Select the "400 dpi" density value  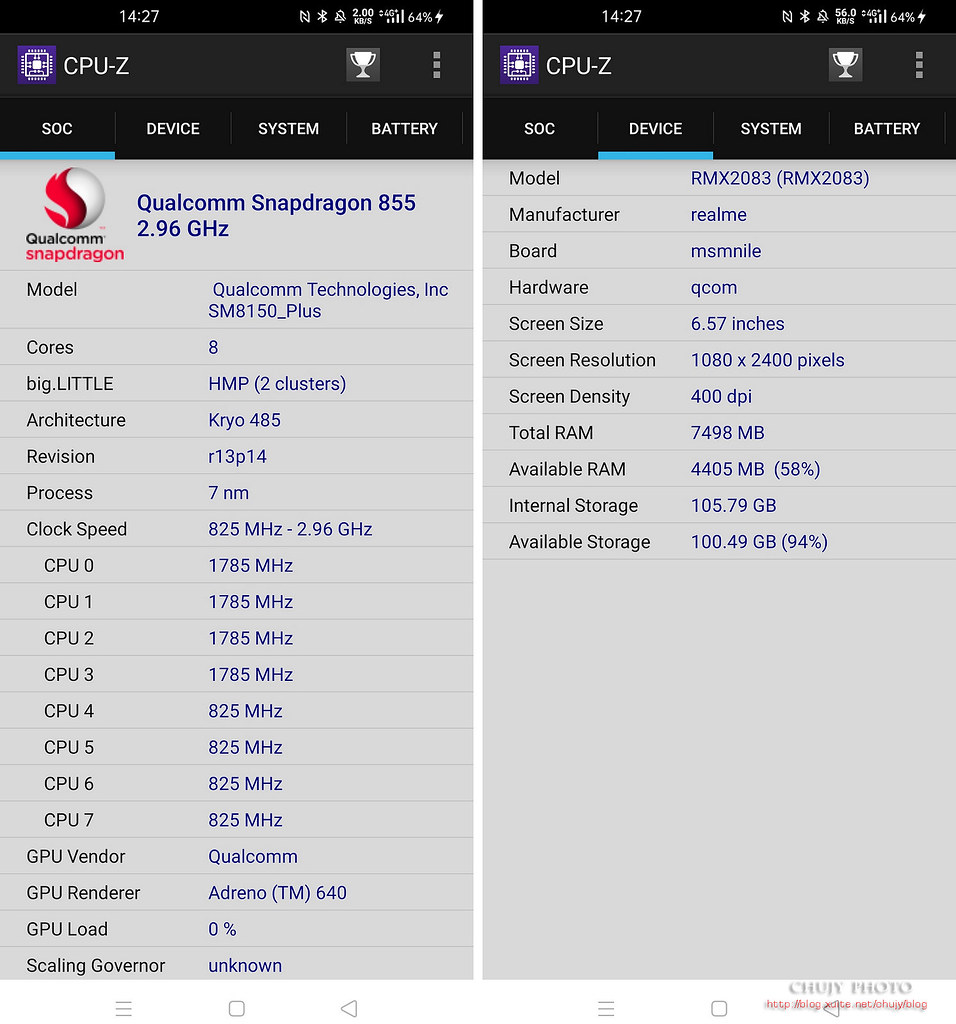[721, 396]
